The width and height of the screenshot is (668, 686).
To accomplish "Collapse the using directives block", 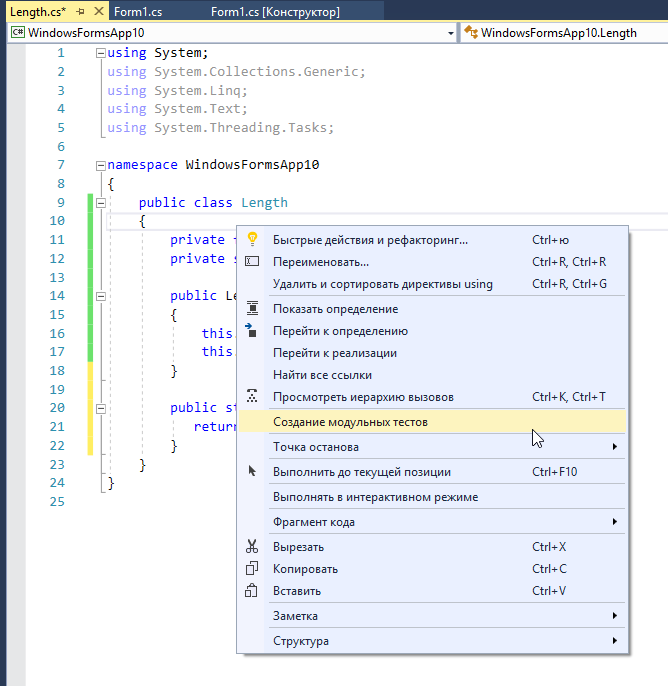I will 99,53.
